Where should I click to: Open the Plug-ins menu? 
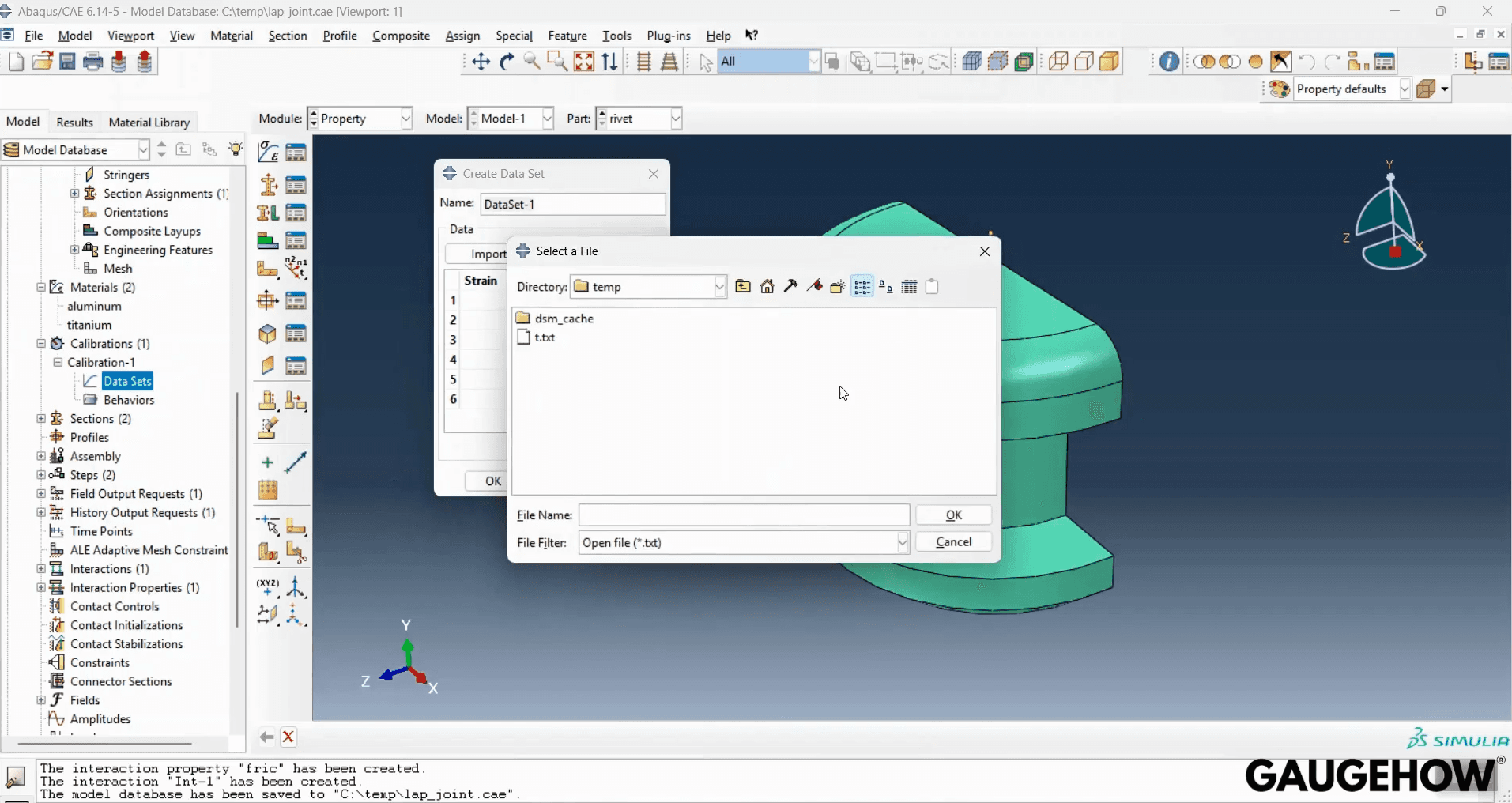[x=669, y=36]
